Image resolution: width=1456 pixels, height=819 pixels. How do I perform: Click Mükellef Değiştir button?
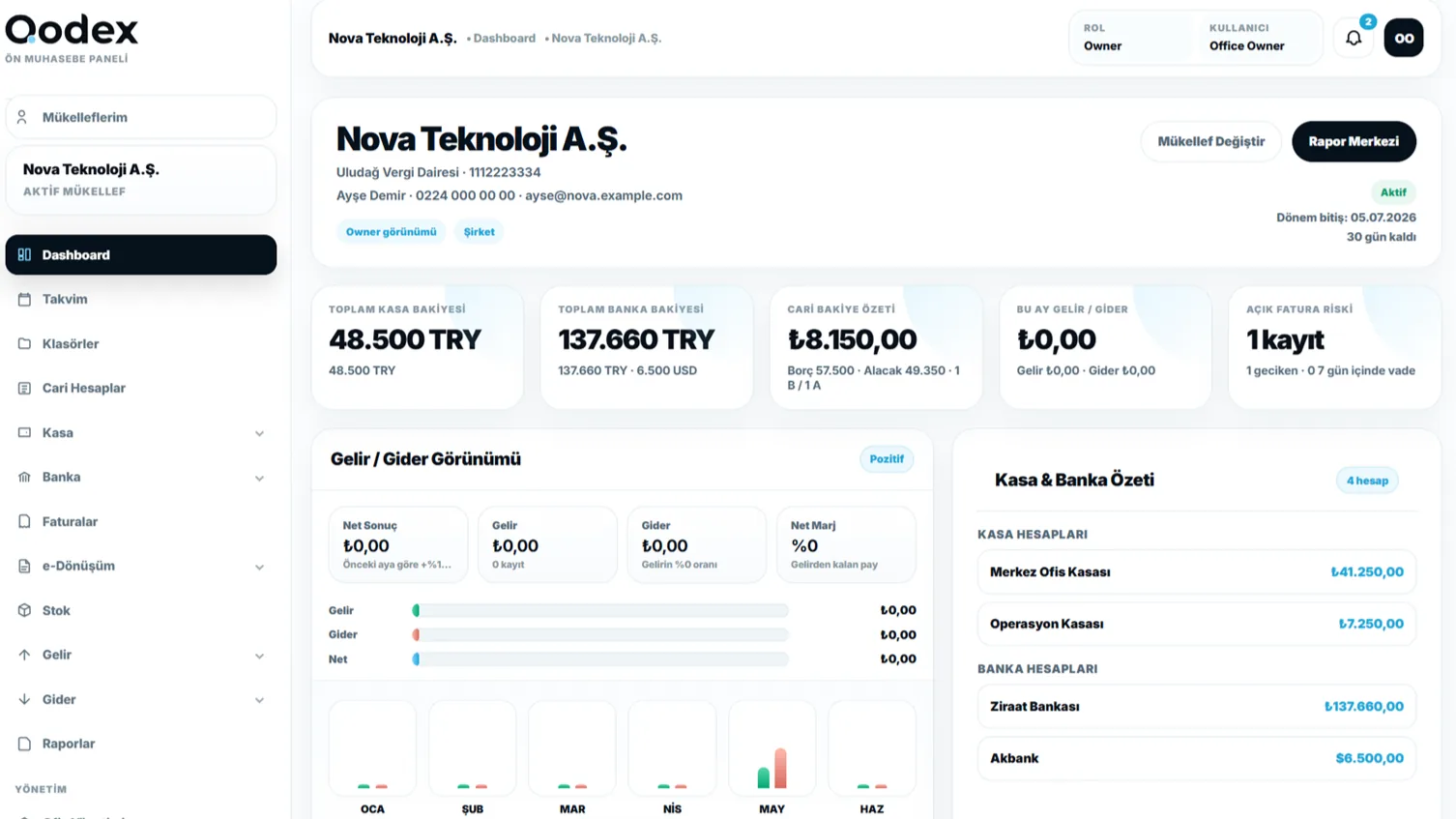[1210, 141]
